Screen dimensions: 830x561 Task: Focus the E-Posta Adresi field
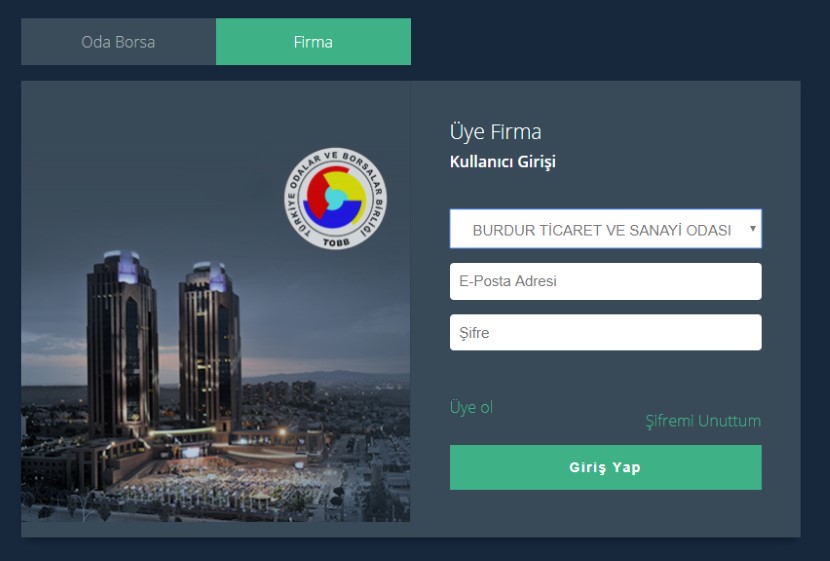click(606, 281)
